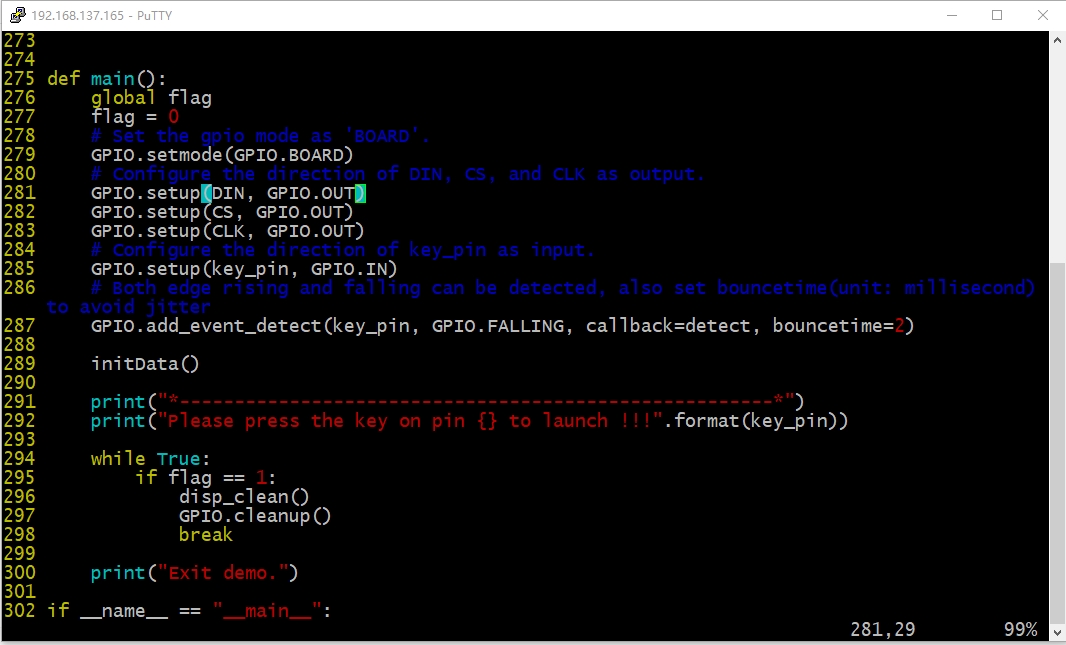Screen dimensions: 1066x645
Task: Click line number 288 in the gutter
Action: [19, 345]
